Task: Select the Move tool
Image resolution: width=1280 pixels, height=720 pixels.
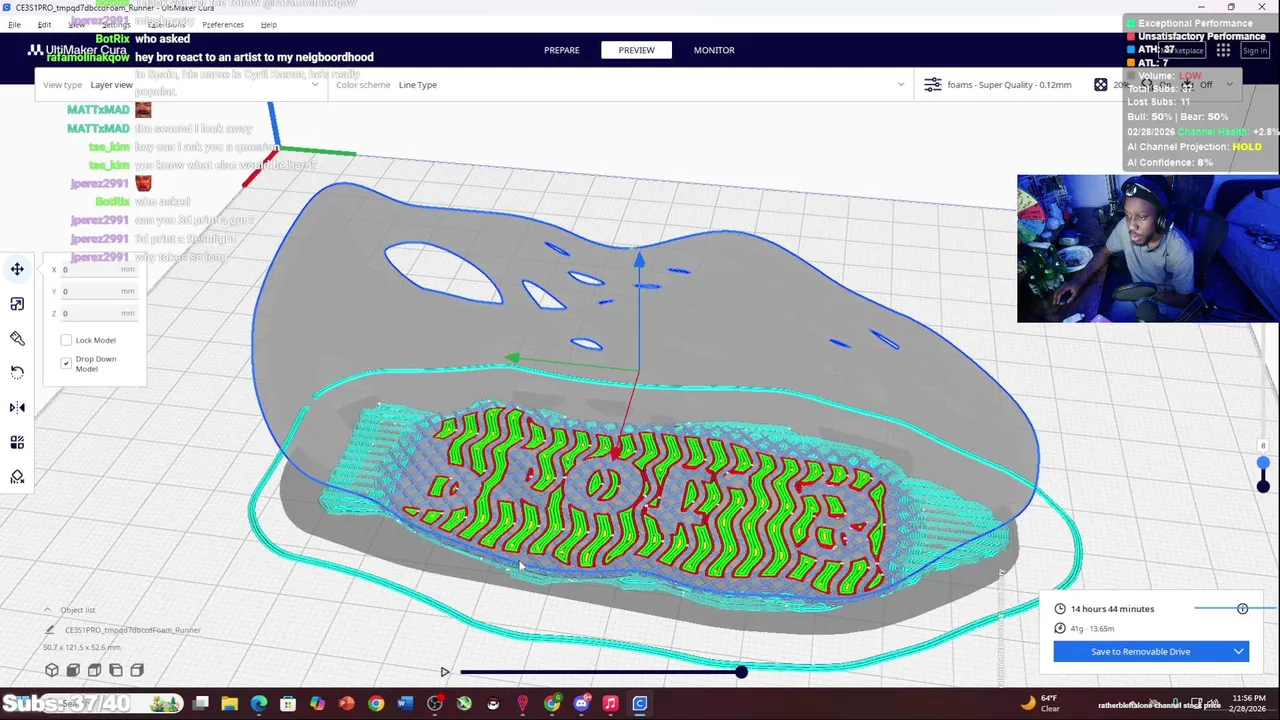Action: [17, 269]
